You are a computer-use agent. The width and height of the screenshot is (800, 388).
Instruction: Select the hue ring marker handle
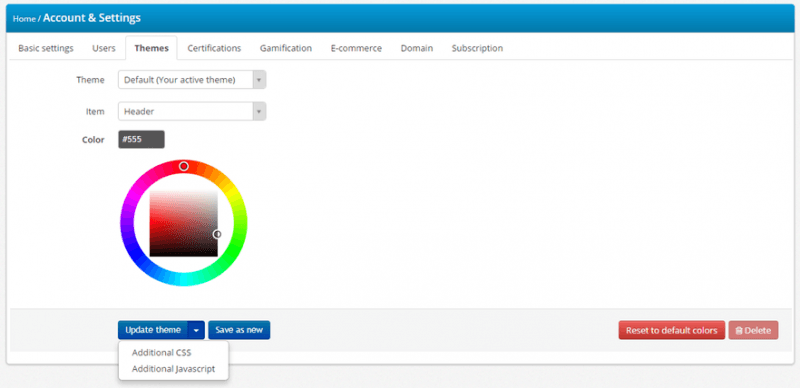click(x=184, y=166)
